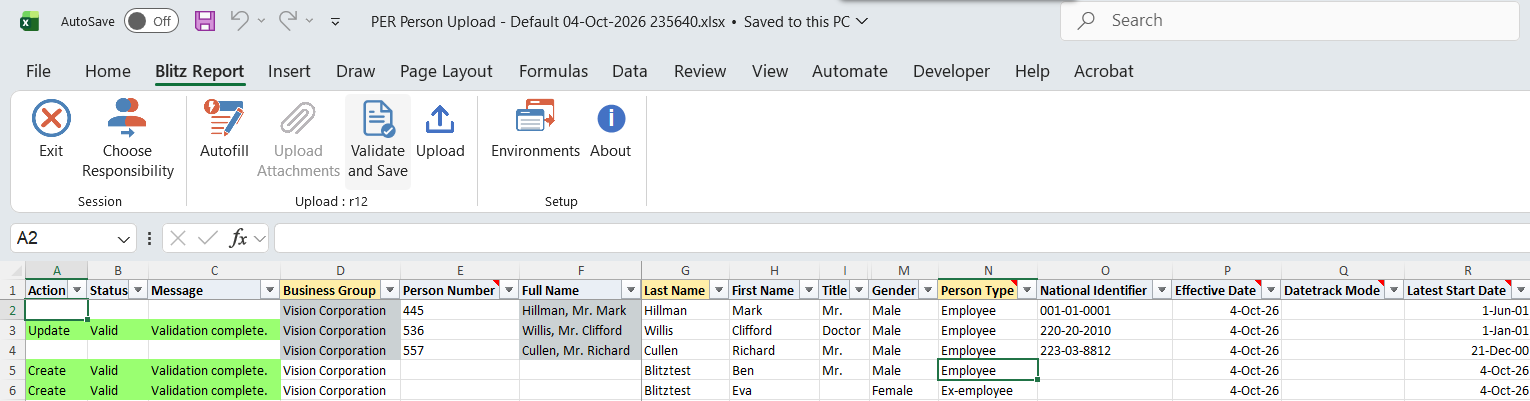1530x401 pixels.
Task: Select row 3 header
Action: pos(12,330)
